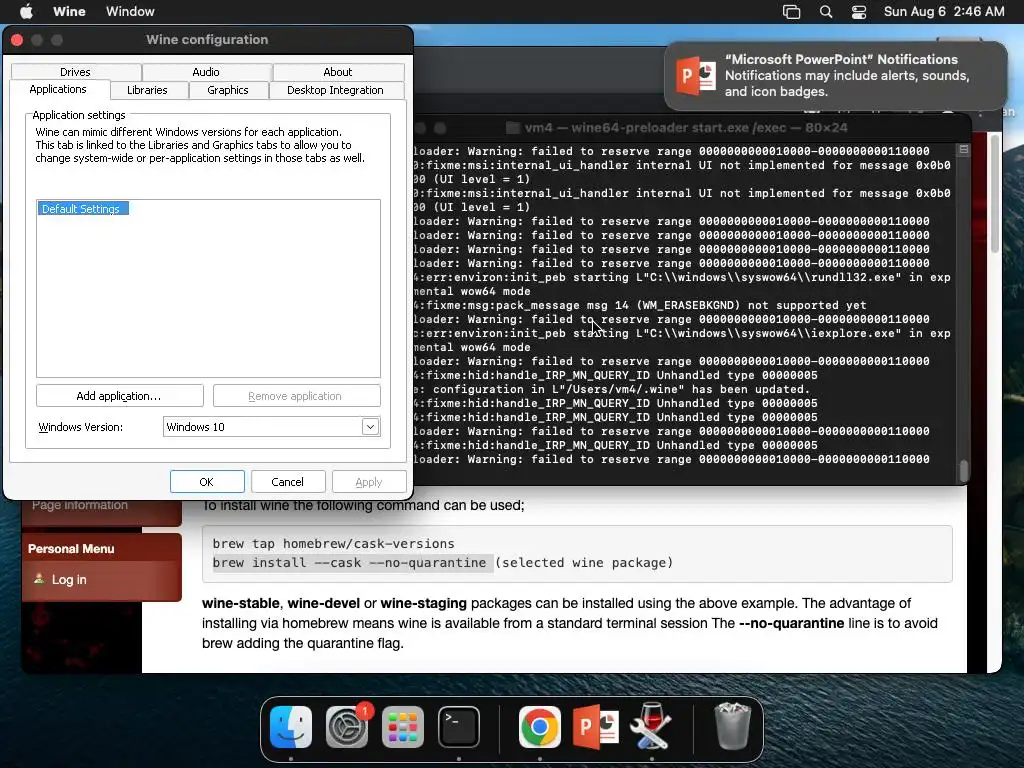Open Control Center icon in menu bar
1024x768 pixels.
[x=859, y=11]
